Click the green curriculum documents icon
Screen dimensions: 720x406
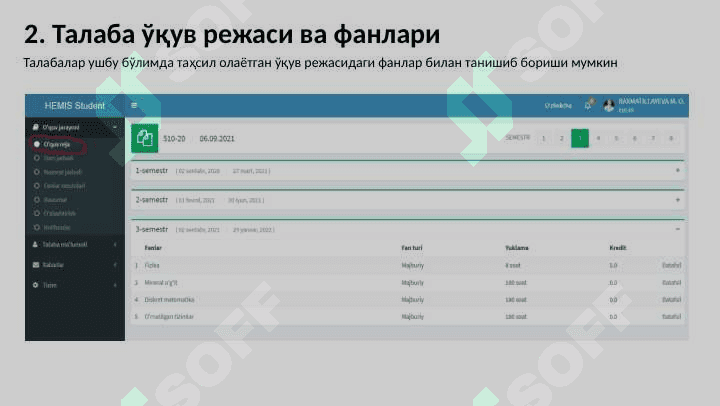[x=145, y=138]
